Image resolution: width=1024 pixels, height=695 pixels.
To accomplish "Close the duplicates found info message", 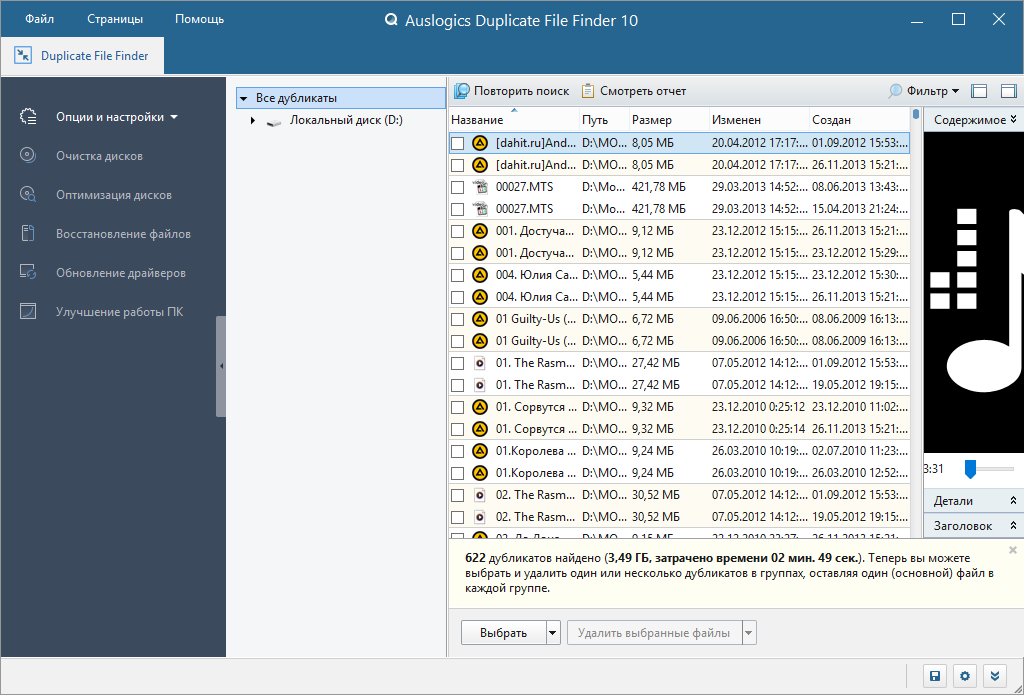I will tap(1012, 550).
